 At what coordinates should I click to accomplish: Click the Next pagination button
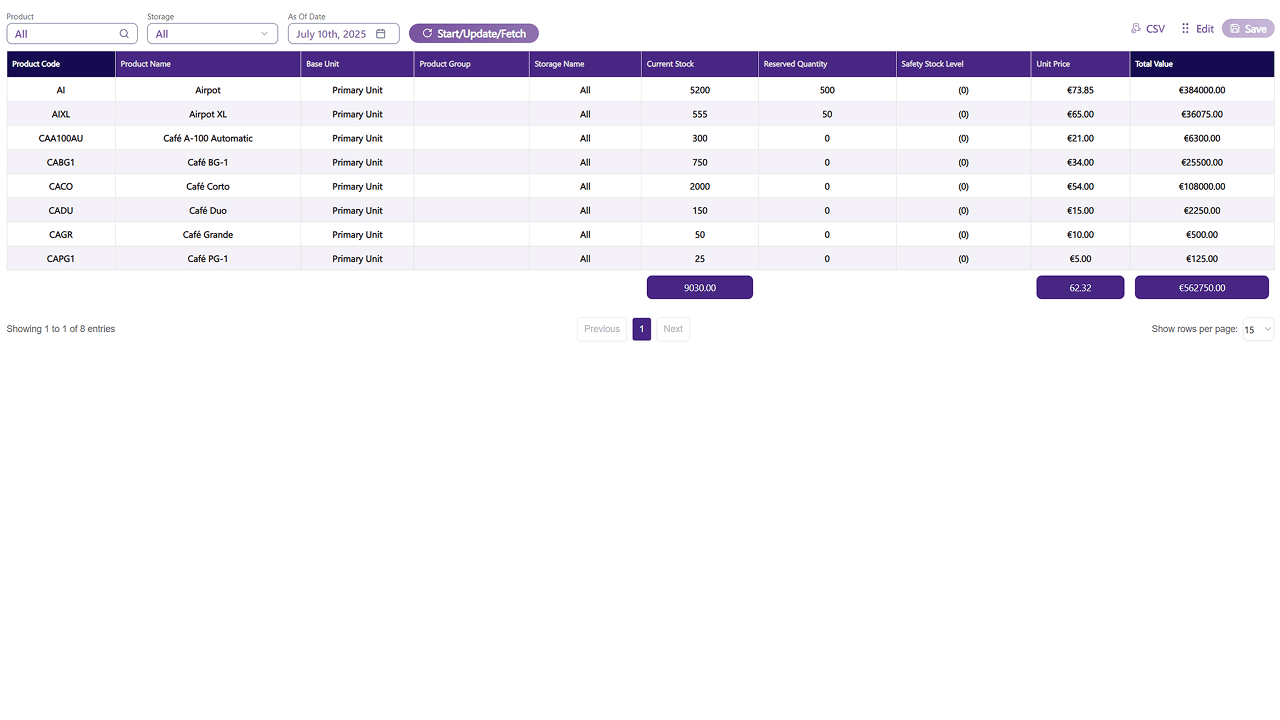coord(672,328)
